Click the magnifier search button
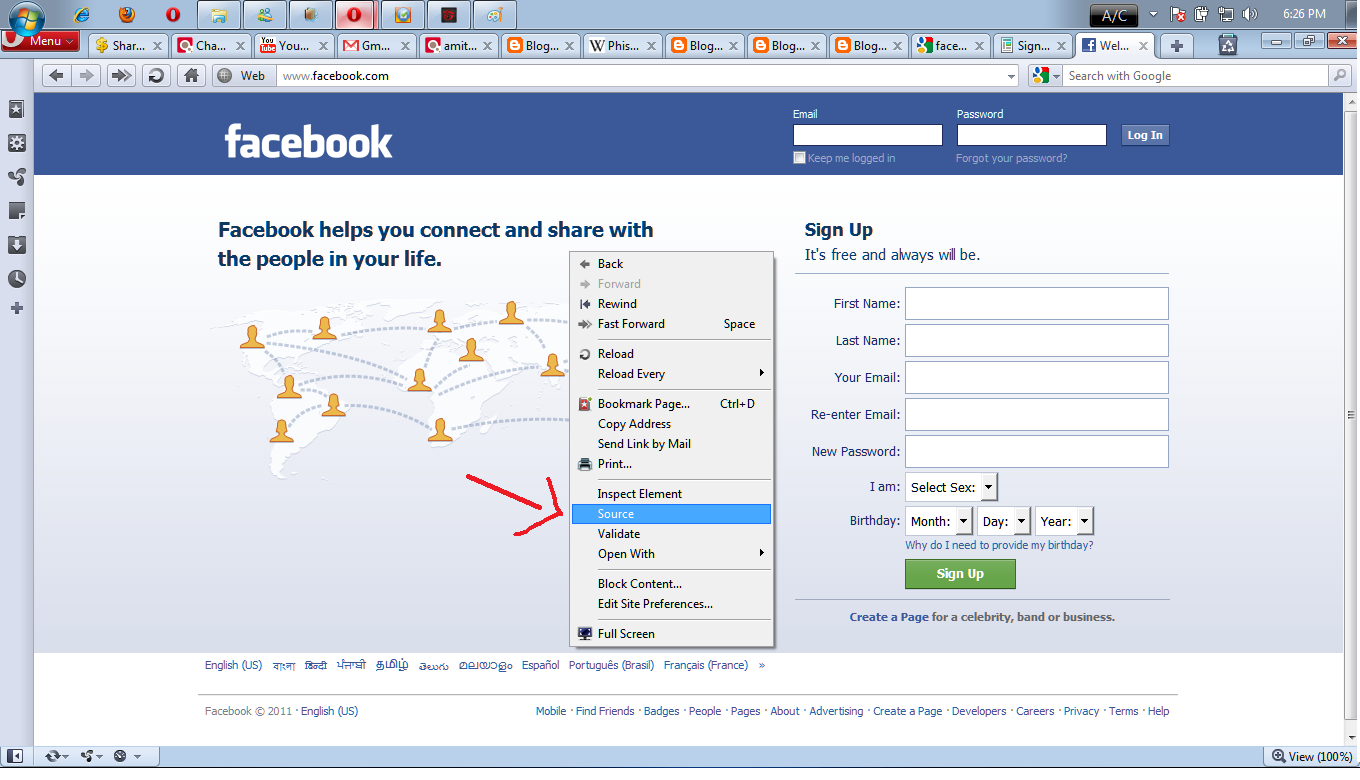The image size is (1360, 780). [x=1339, y=76]
